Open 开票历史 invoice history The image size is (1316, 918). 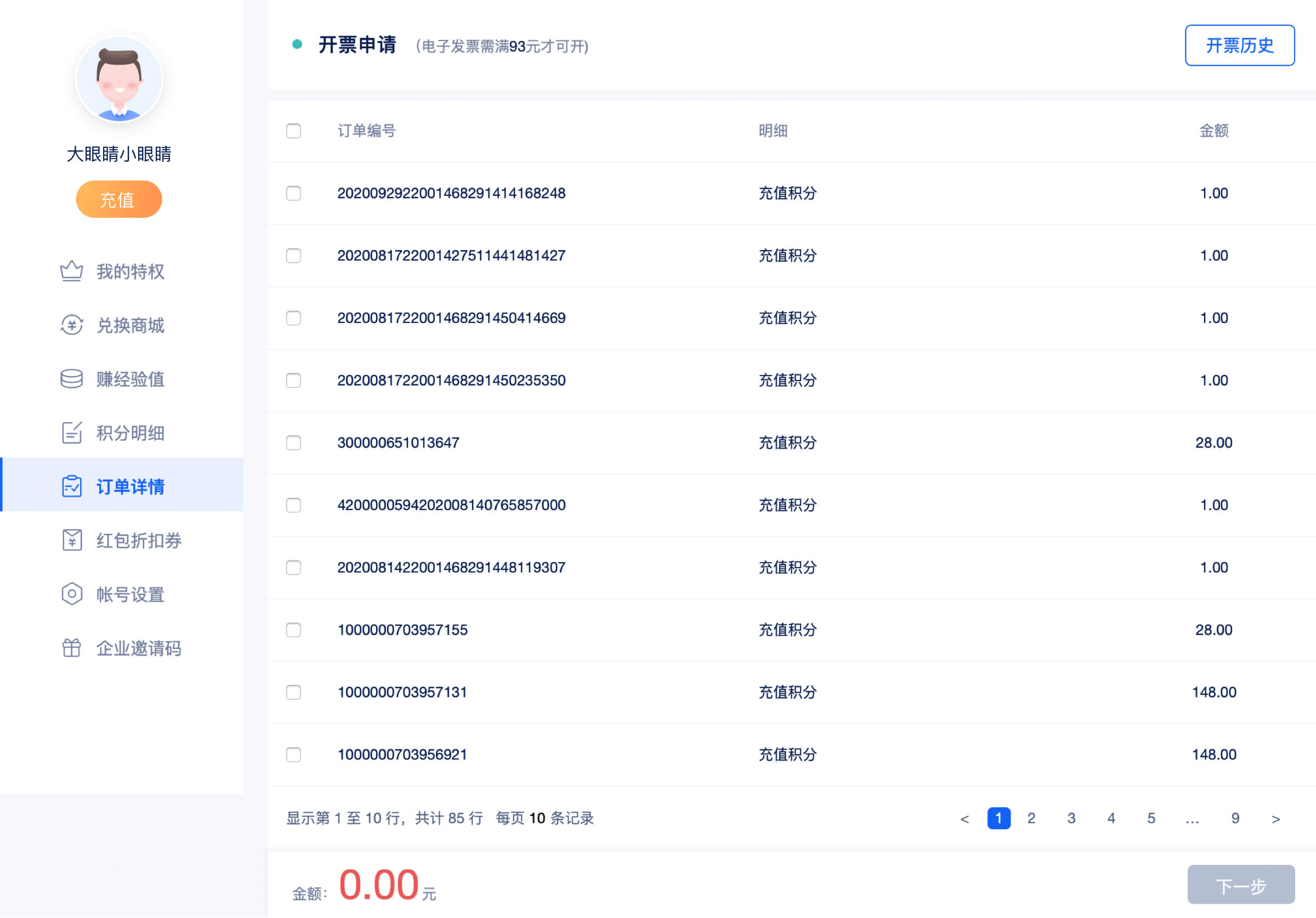pyautogui.click(x=1239, y=46)
